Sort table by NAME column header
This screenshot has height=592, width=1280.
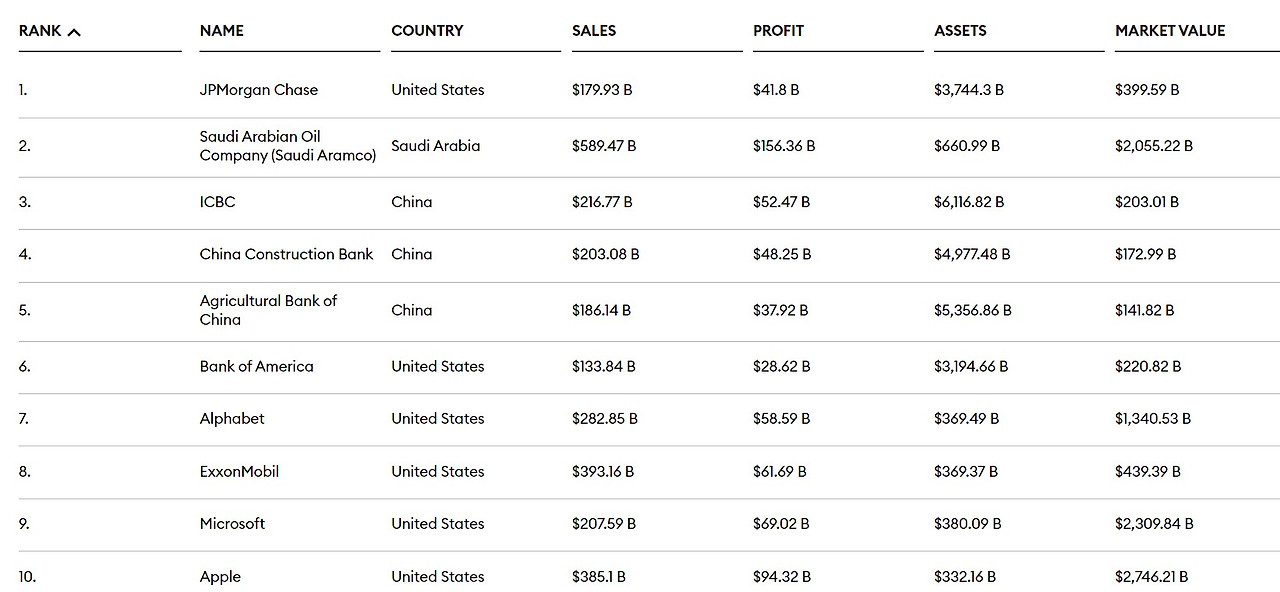221,31
